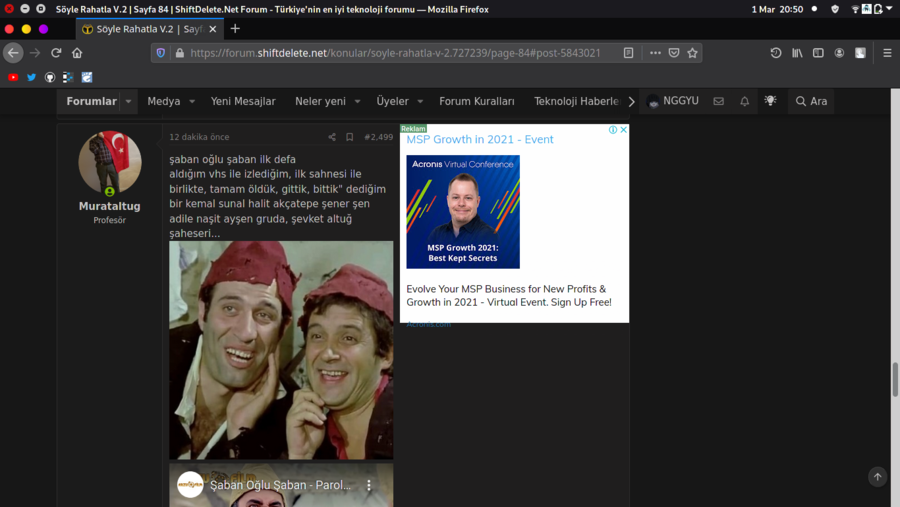
Task: Toggle forum light/dark theme bulb icon
Action: (770, 100)
